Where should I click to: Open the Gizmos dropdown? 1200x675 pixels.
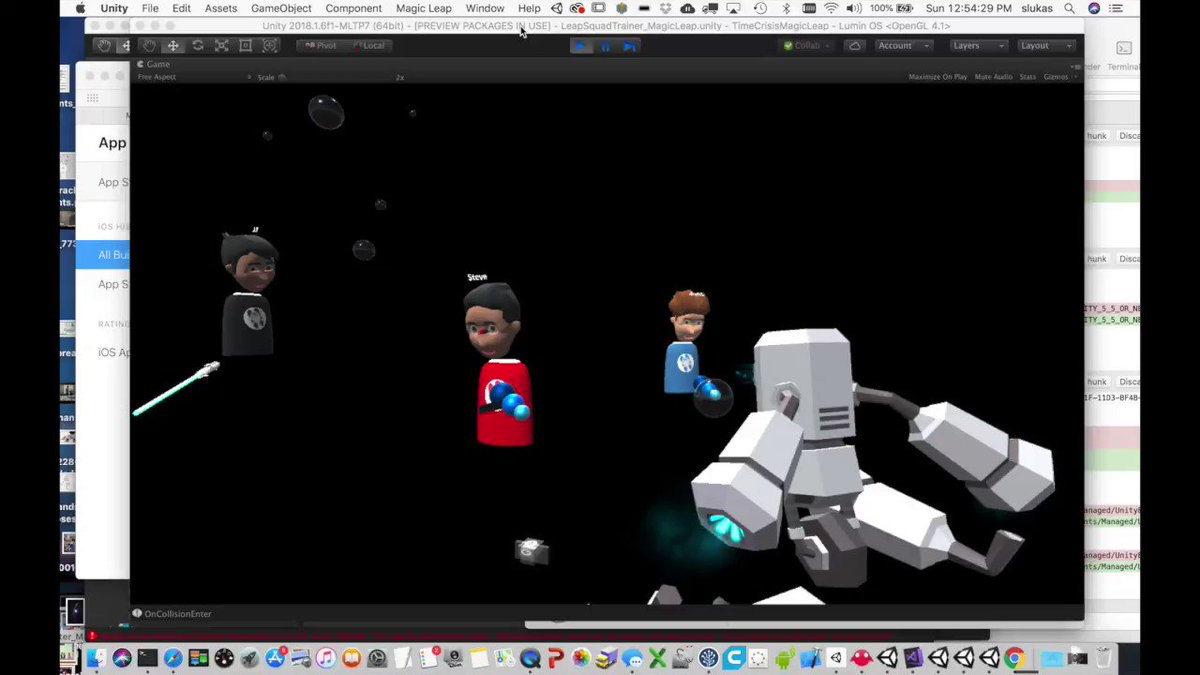[x=1058, y=77]
